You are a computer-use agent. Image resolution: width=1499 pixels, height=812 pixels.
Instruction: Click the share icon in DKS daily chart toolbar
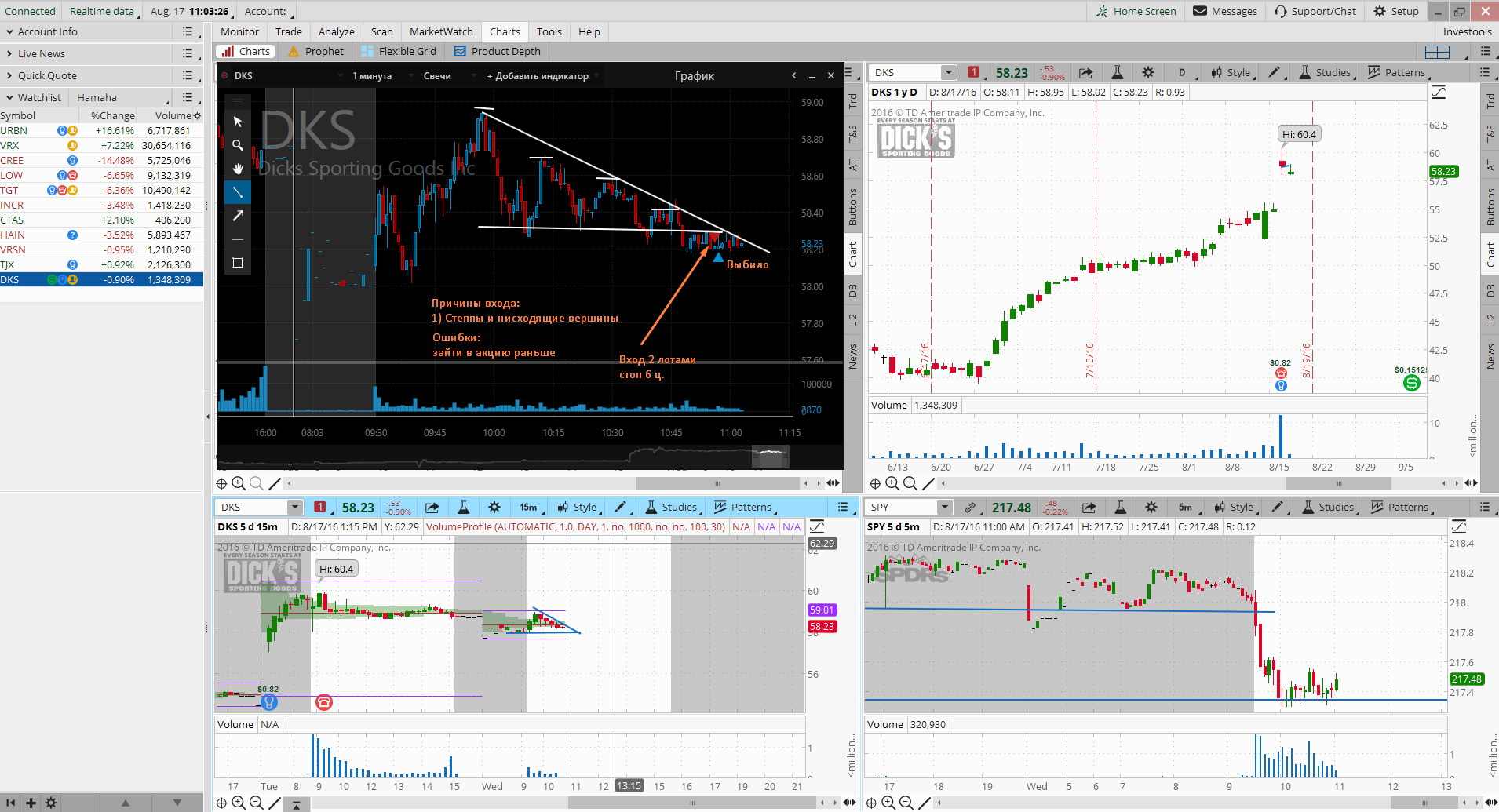pyautogui.click(x=1085, y=72)
